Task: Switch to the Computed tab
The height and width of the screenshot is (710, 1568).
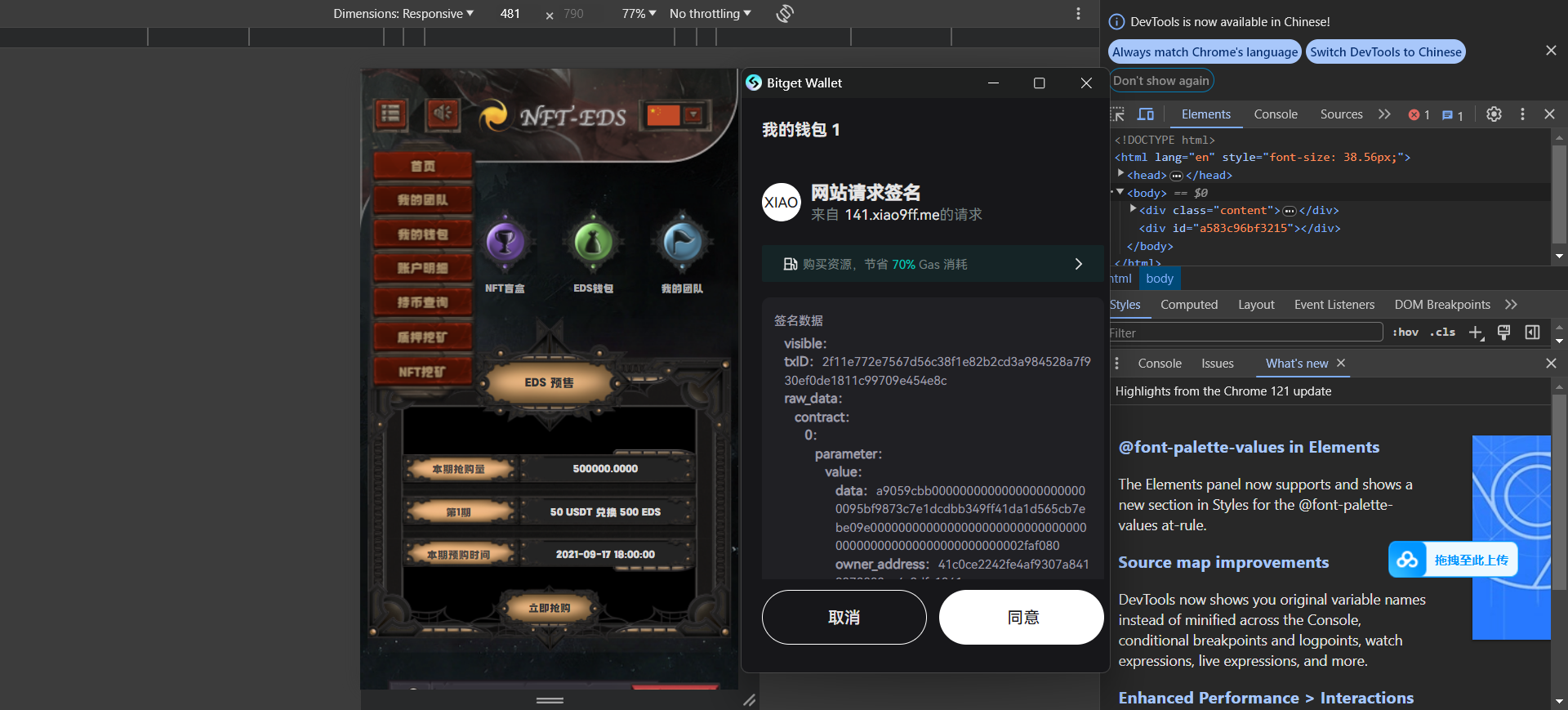Action: tap(1189, 305)
